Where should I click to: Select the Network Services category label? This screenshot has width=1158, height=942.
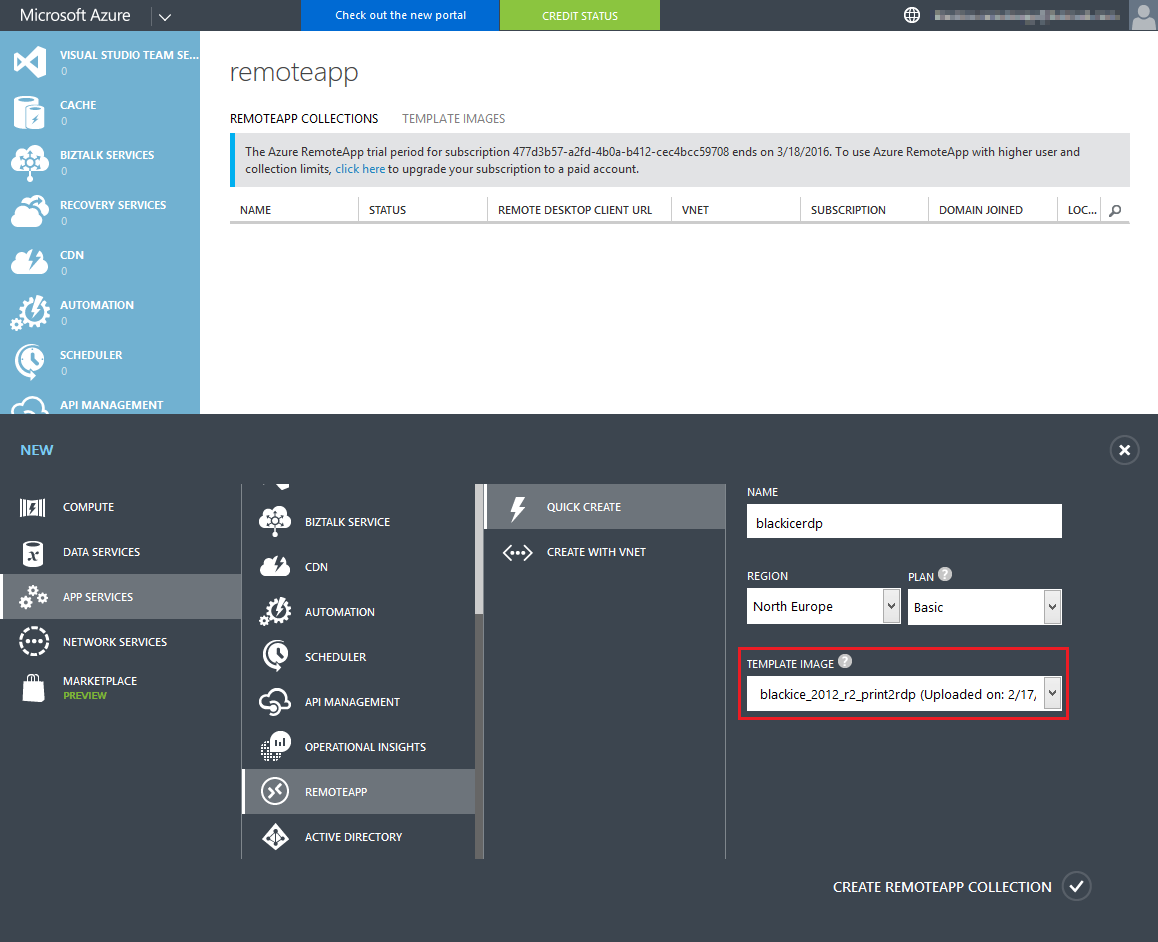tap(114, 642)
